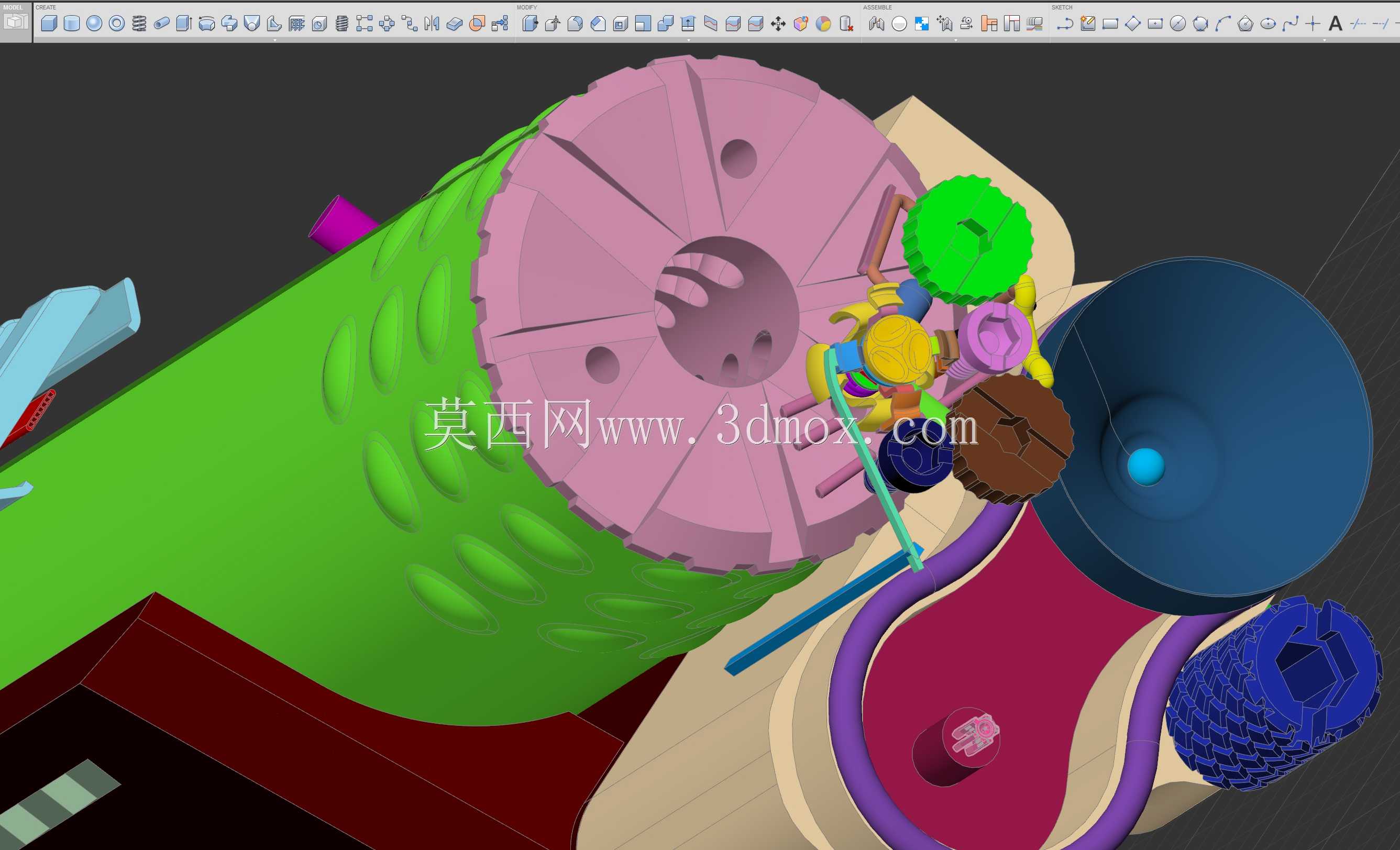Image resolution: width=1400 pixels, height=850 pixels.
Task: Open the Physical Material tool
Action: [801, 23]
